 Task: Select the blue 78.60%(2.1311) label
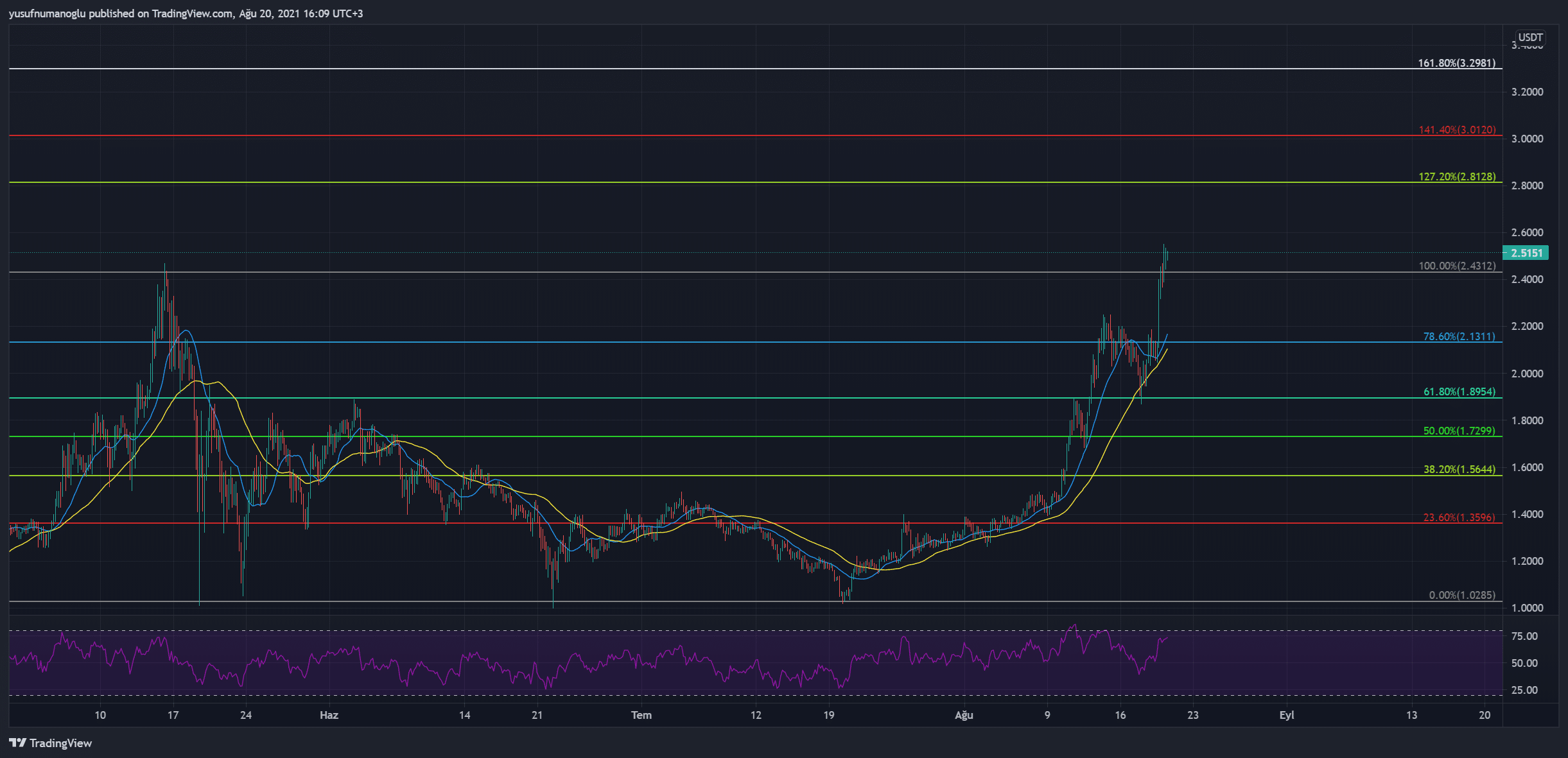1459,336
